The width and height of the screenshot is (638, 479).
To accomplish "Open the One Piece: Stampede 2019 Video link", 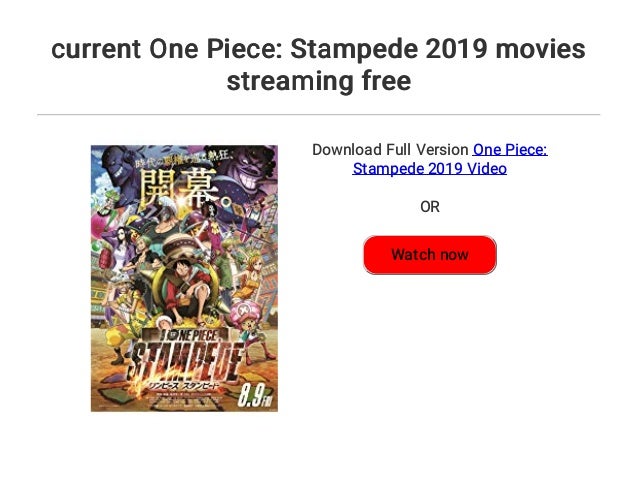I will [450, 159].
